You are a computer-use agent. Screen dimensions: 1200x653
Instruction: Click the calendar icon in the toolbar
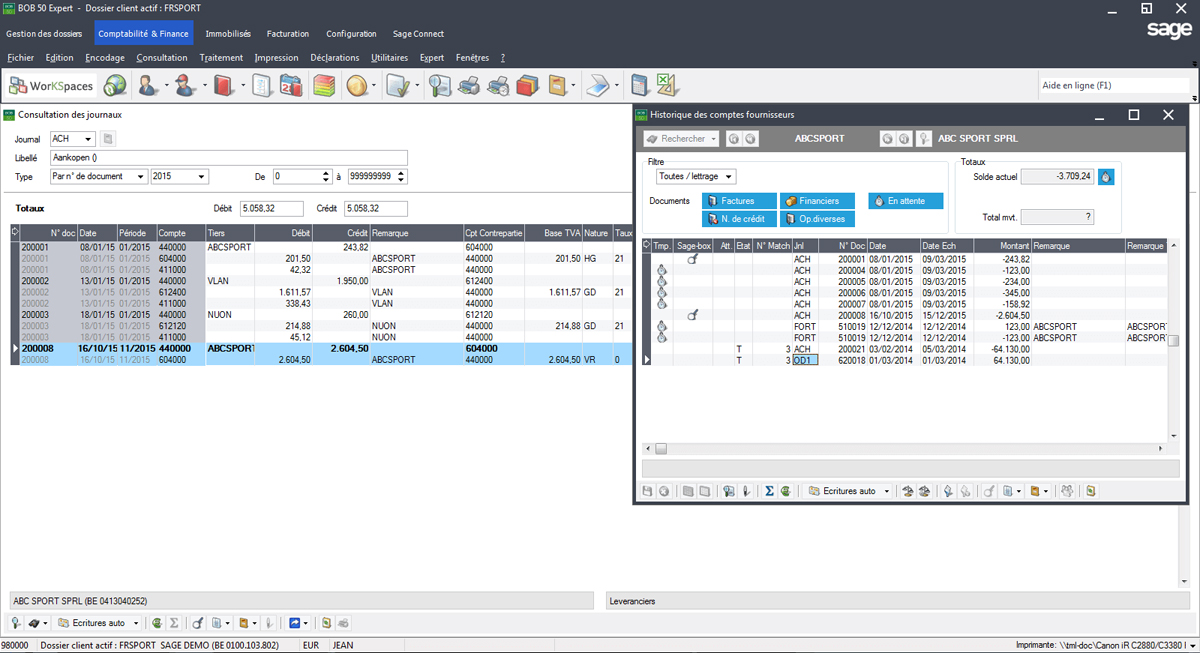[x=290, y=86]
